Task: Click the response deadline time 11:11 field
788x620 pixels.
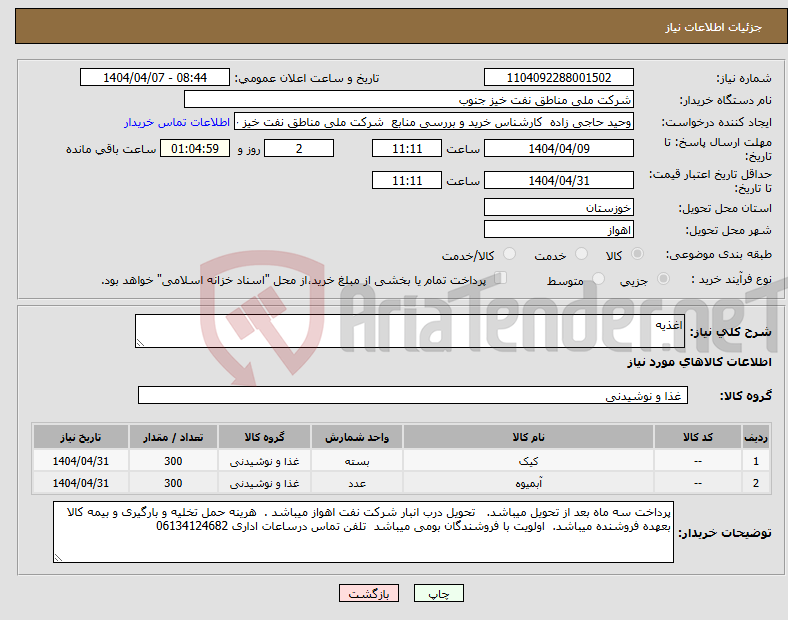Action: point(407,148)
